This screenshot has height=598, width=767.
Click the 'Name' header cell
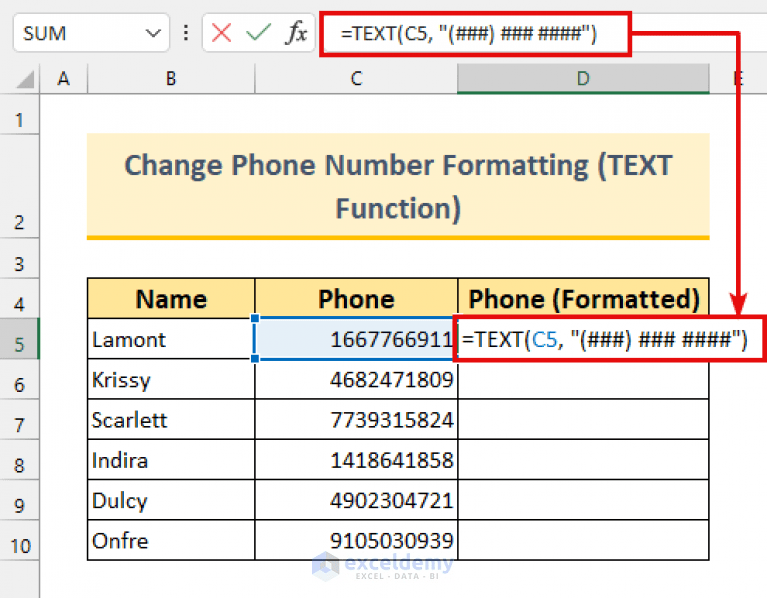[171, 299]
